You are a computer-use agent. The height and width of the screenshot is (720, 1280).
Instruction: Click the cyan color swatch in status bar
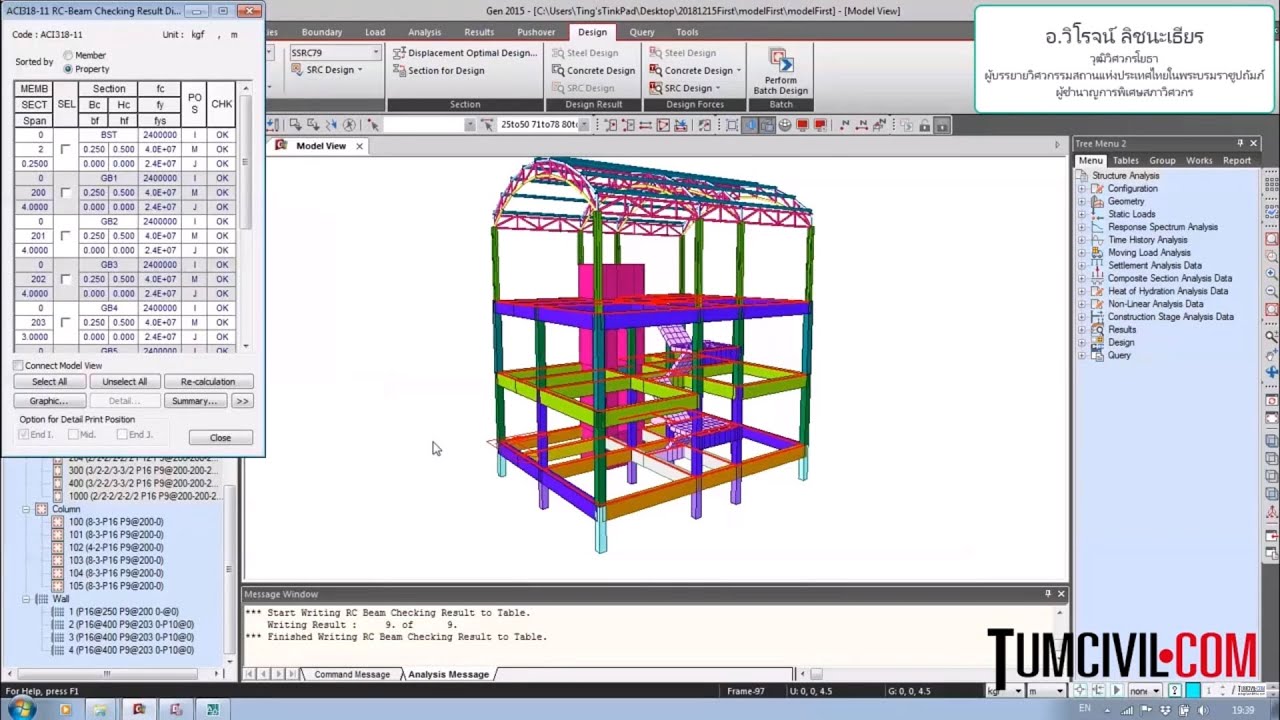1193,691
